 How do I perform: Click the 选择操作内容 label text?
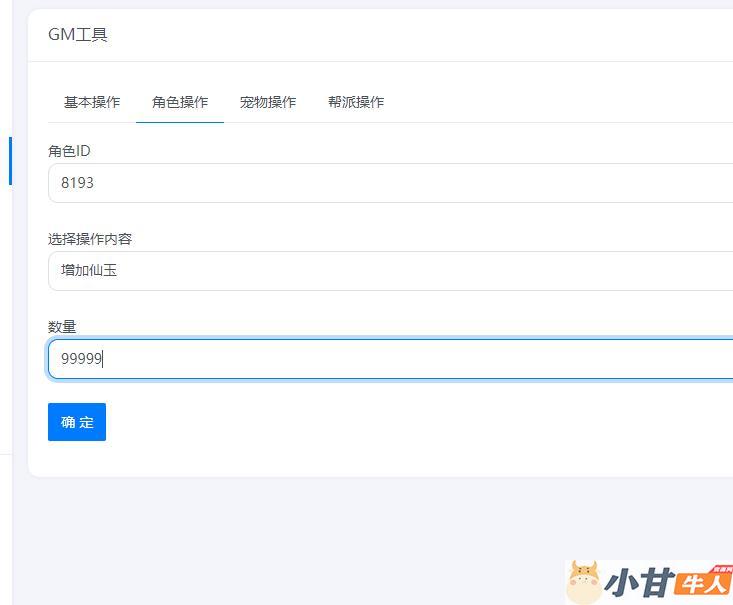pyautogui.click(x=90, y=239)
